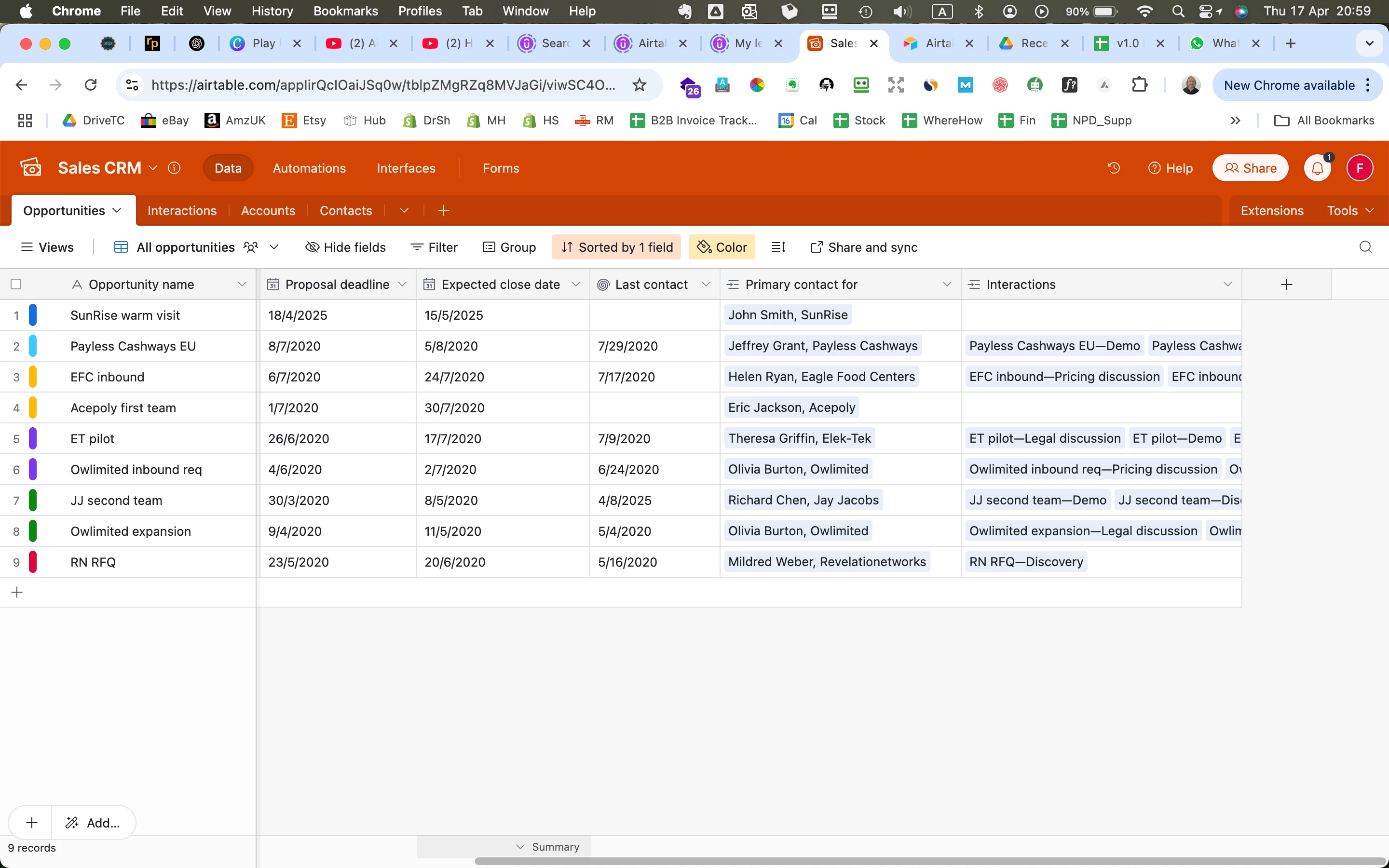Open Primary contact for column menu
The width and height of the screenshot is (1389, 868).
click(x=947, y=285)
